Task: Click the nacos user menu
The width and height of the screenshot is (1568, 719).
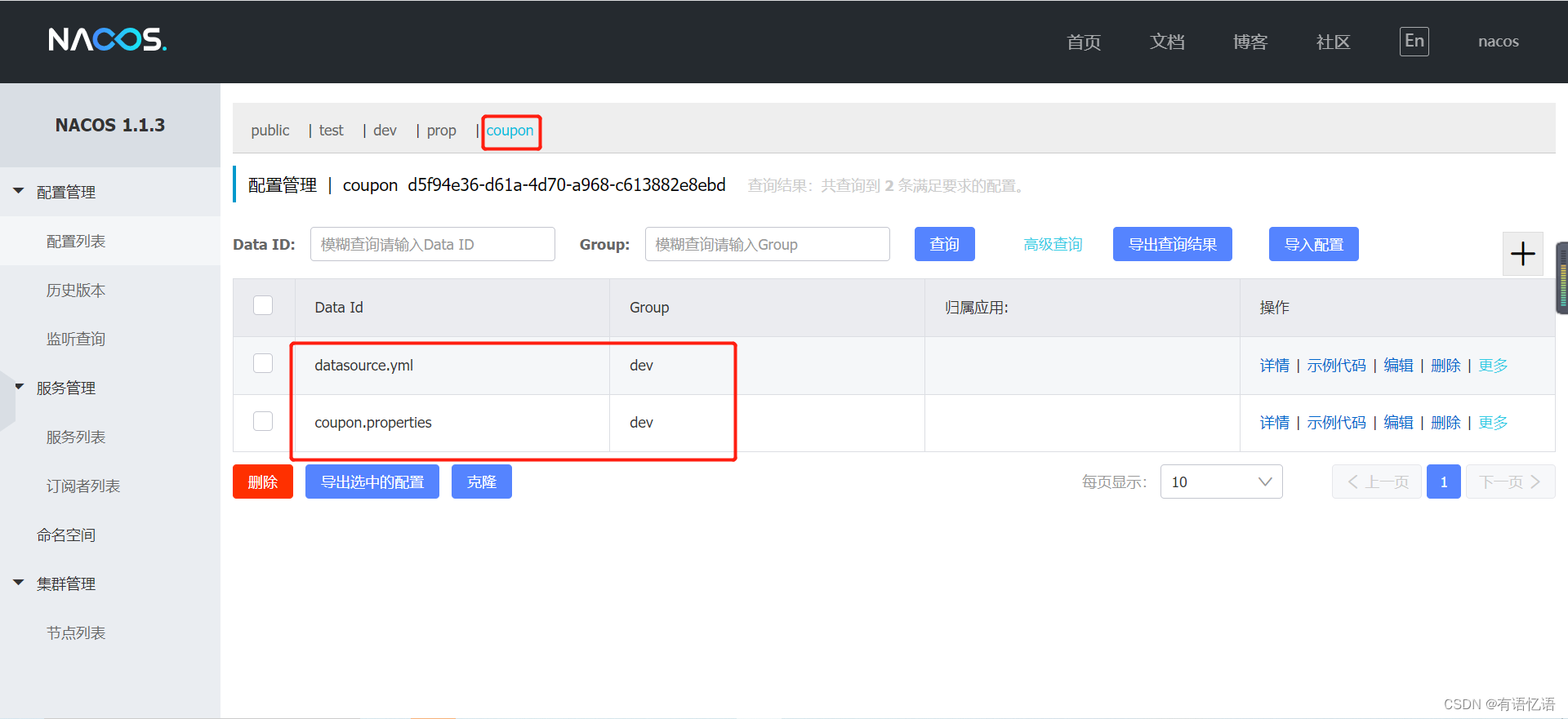Action: click(x=1499, y=42)
